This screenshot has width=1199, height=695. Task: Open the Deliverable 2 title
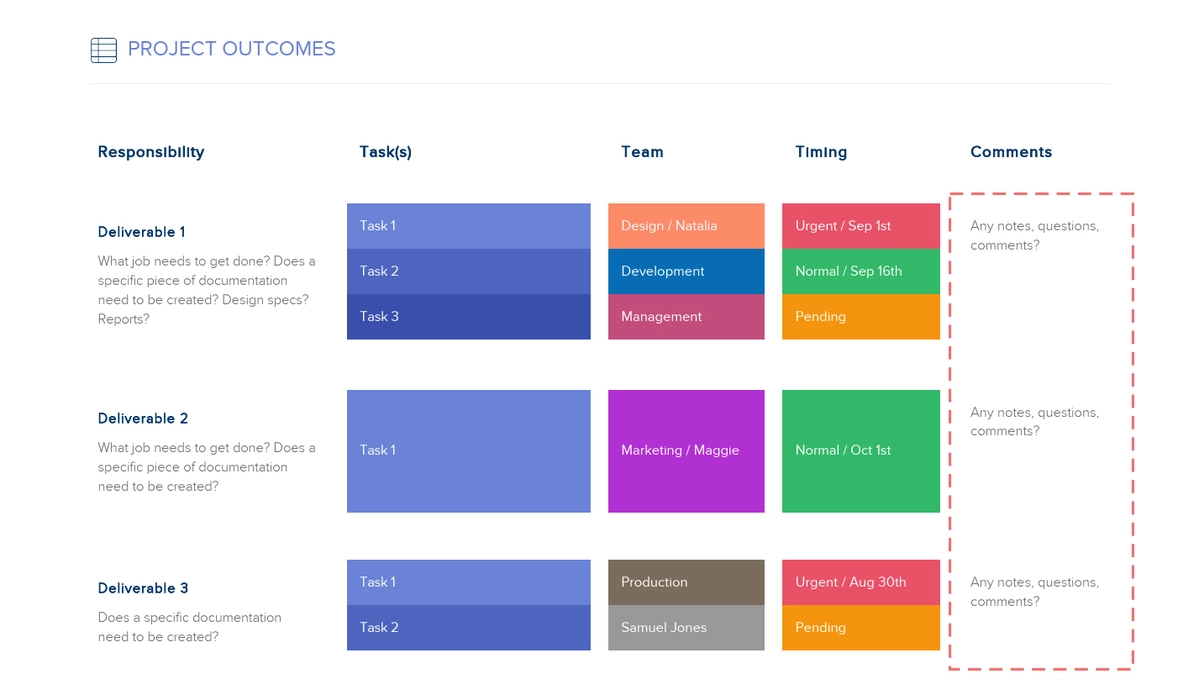point(143,419)
